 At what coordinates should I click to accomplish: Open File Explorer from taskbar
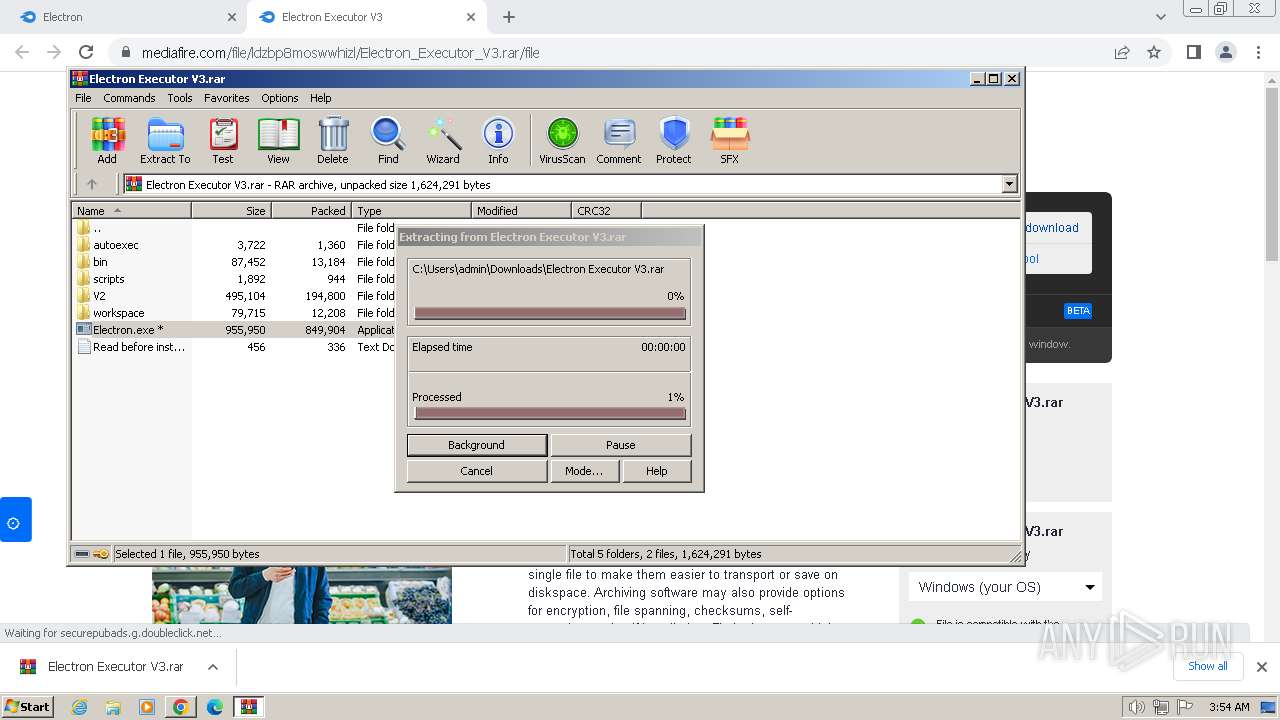coord(113,707)
